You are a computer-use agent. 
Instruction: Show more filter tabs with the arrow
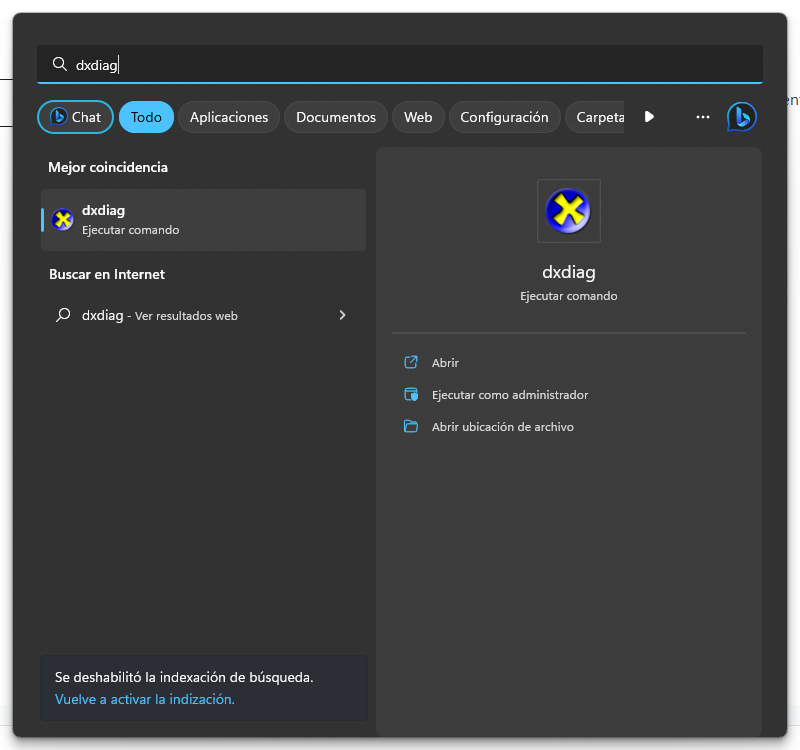pos(649,117)
